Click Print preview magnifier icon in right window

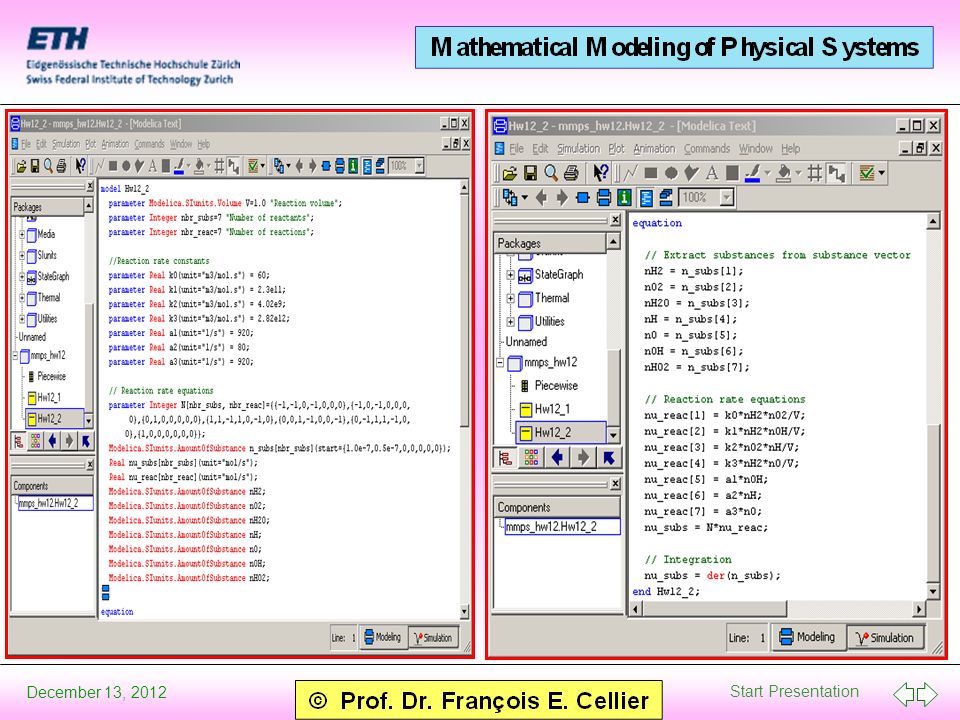click(x=550, y=174)
